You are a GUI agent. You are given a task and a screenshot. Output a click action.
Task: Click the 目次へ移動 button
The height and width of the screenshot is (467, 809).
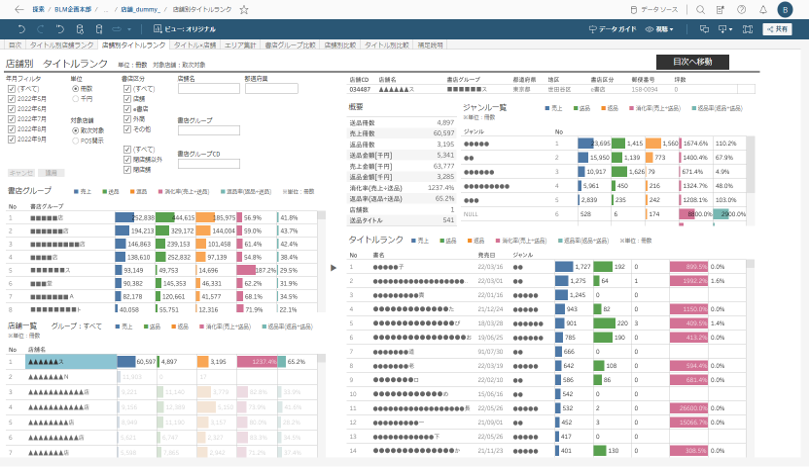pyautogui.click(x=699, y=62)
